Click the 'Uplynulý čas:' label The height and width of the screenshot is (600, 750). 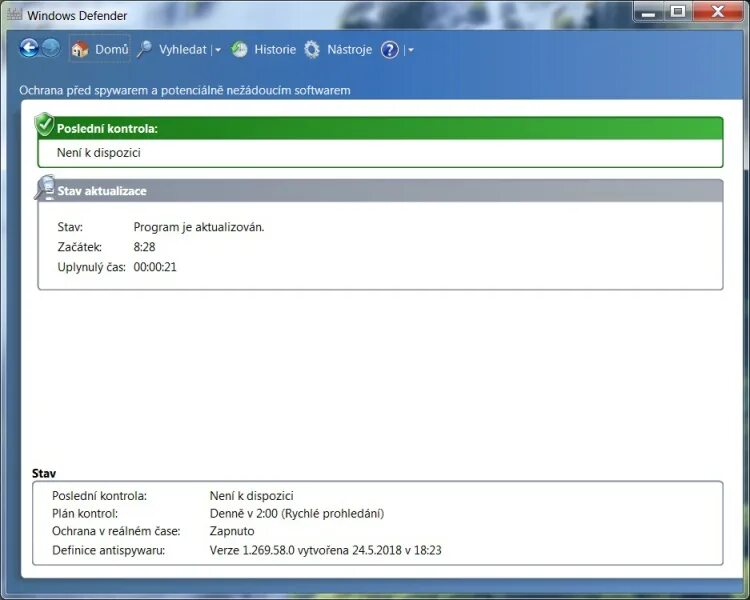click(91, 267)
